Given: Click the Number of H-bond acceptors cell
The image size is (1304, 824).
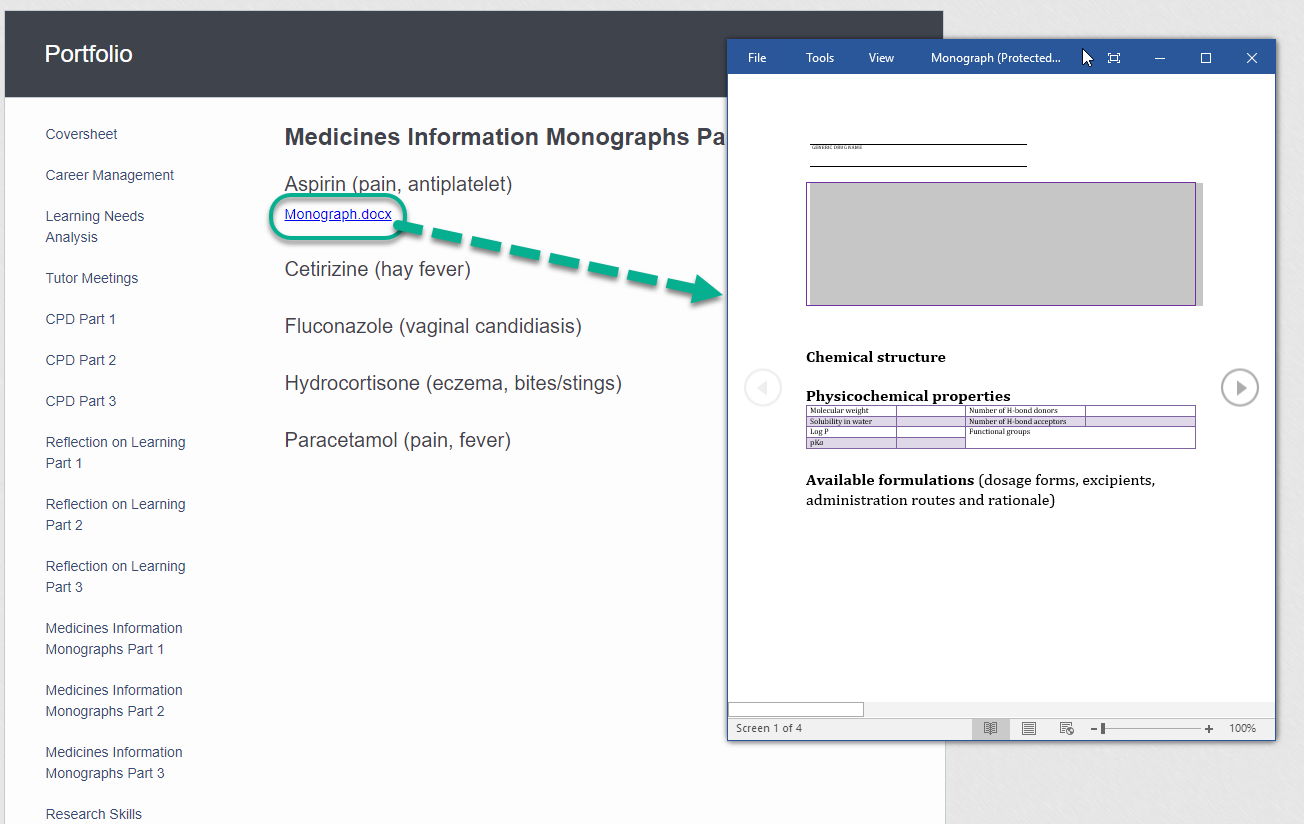Looking at the screenshot, I should 1025,422.
